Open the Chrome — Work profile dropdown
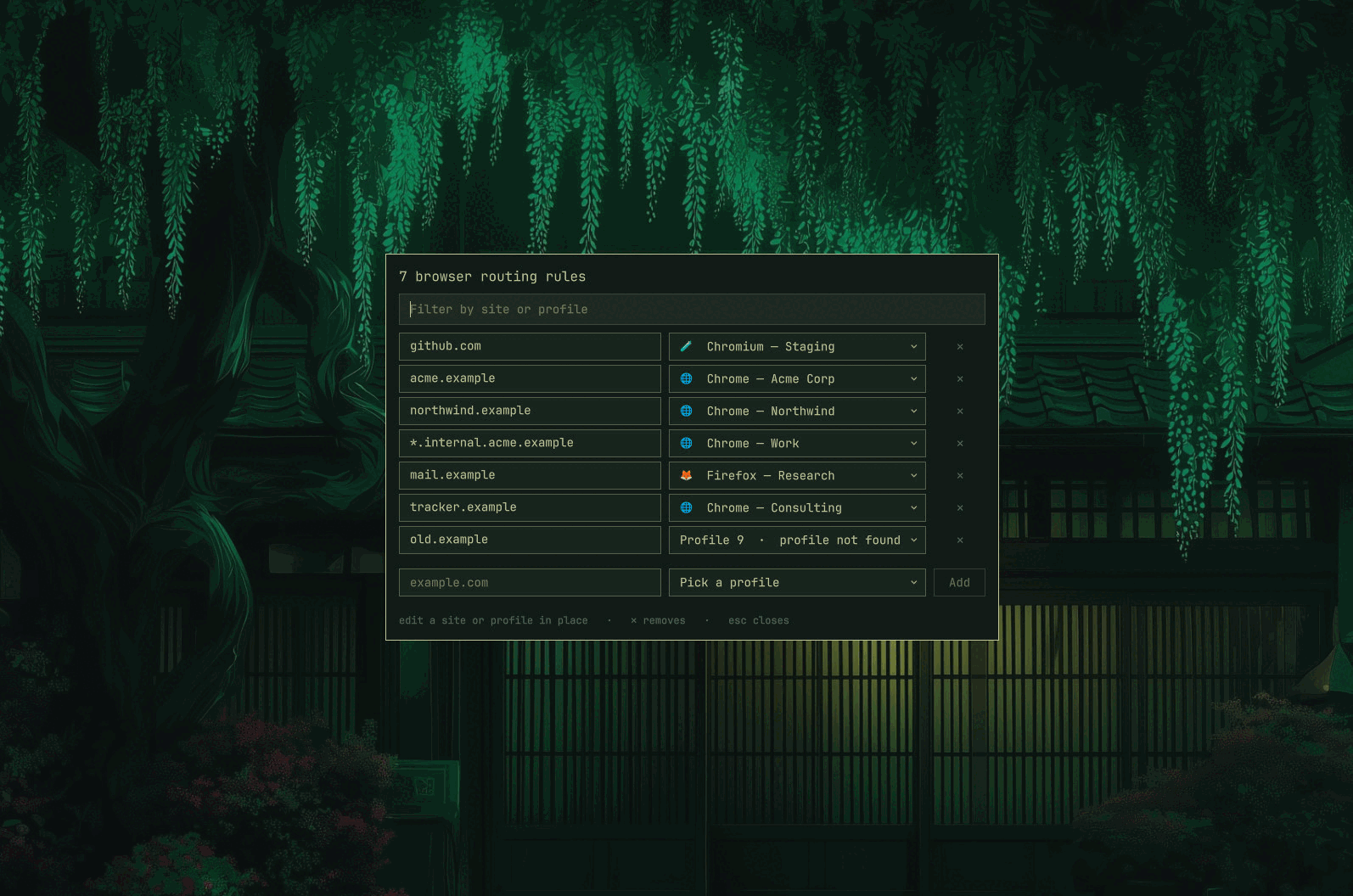This screenshot has width=1353, height=896. click(x=797, y=443)
